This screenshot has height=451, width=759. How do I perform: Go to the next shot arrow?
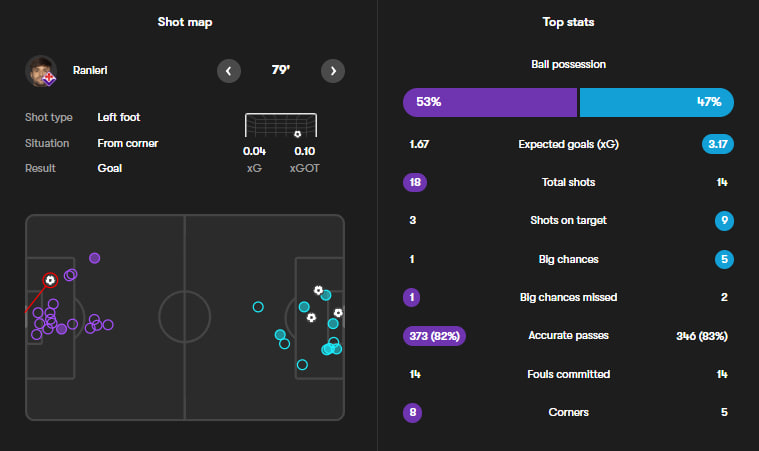point(333,71)
